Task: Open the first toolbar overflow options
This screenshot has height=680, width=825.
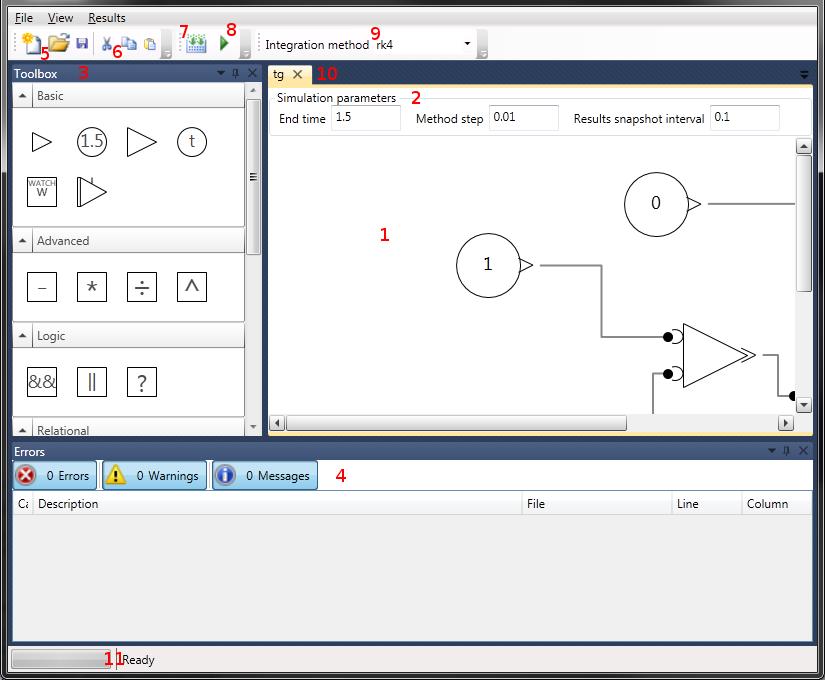Action: (166, 44)
